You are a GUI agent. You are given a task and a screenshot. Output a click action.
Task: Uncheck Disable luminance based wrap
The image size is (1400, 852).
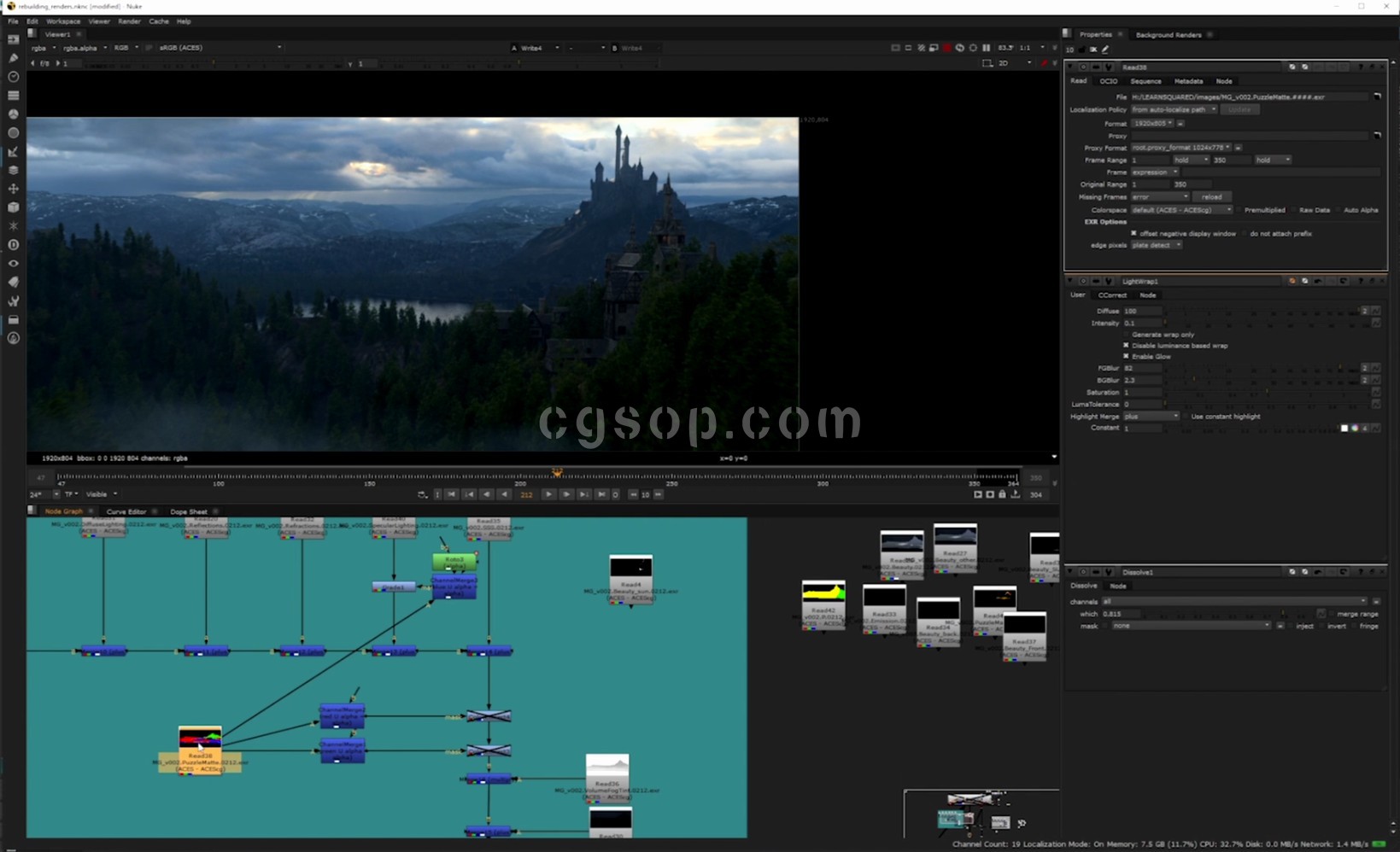pyautogui.click(x=1127, y=346)
